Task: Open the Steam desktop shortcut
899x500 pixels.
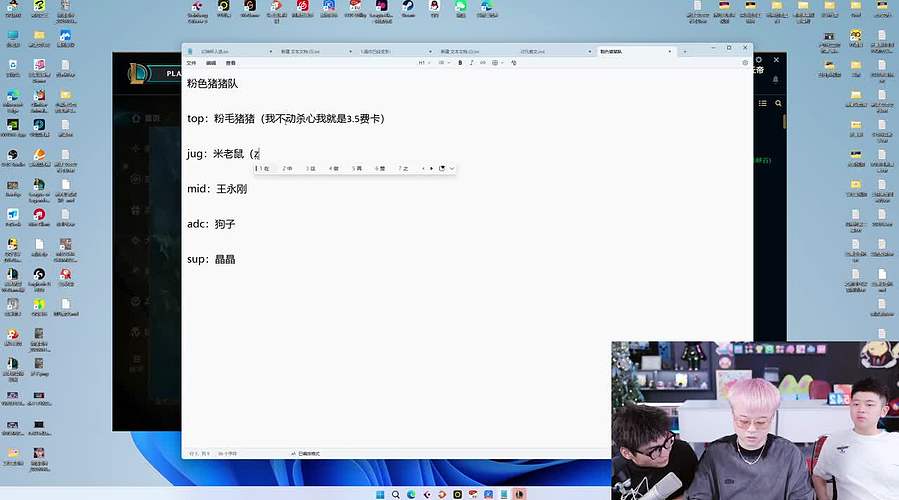Action: [408, 9]
